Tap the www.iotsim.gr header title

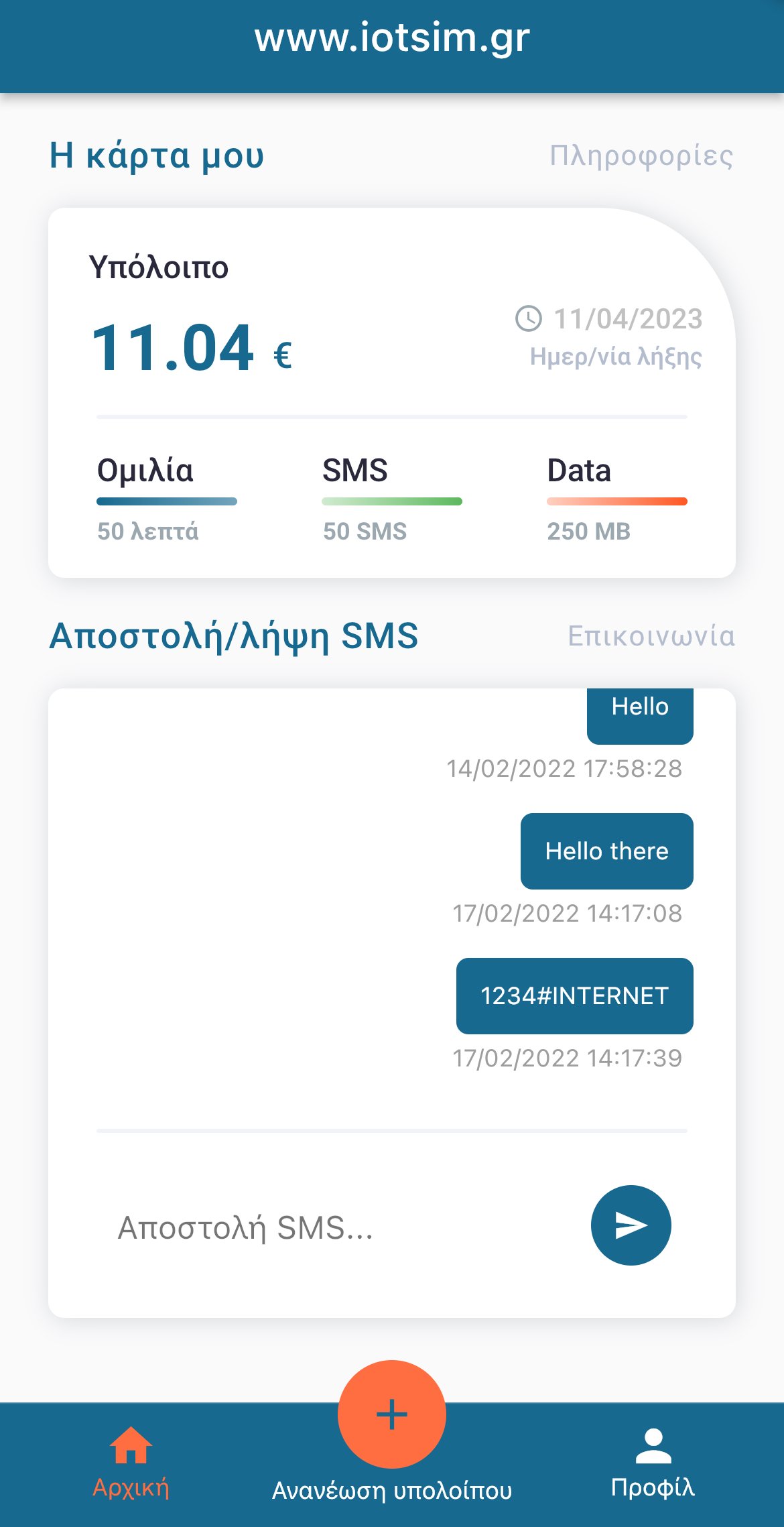392,38
